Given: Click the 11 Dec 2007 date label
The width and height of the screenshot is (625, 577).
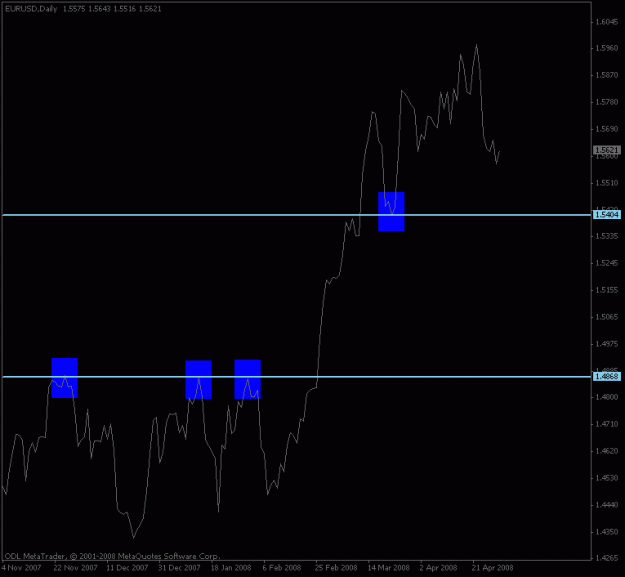Looking at the screenshot, I should (128, 567).
